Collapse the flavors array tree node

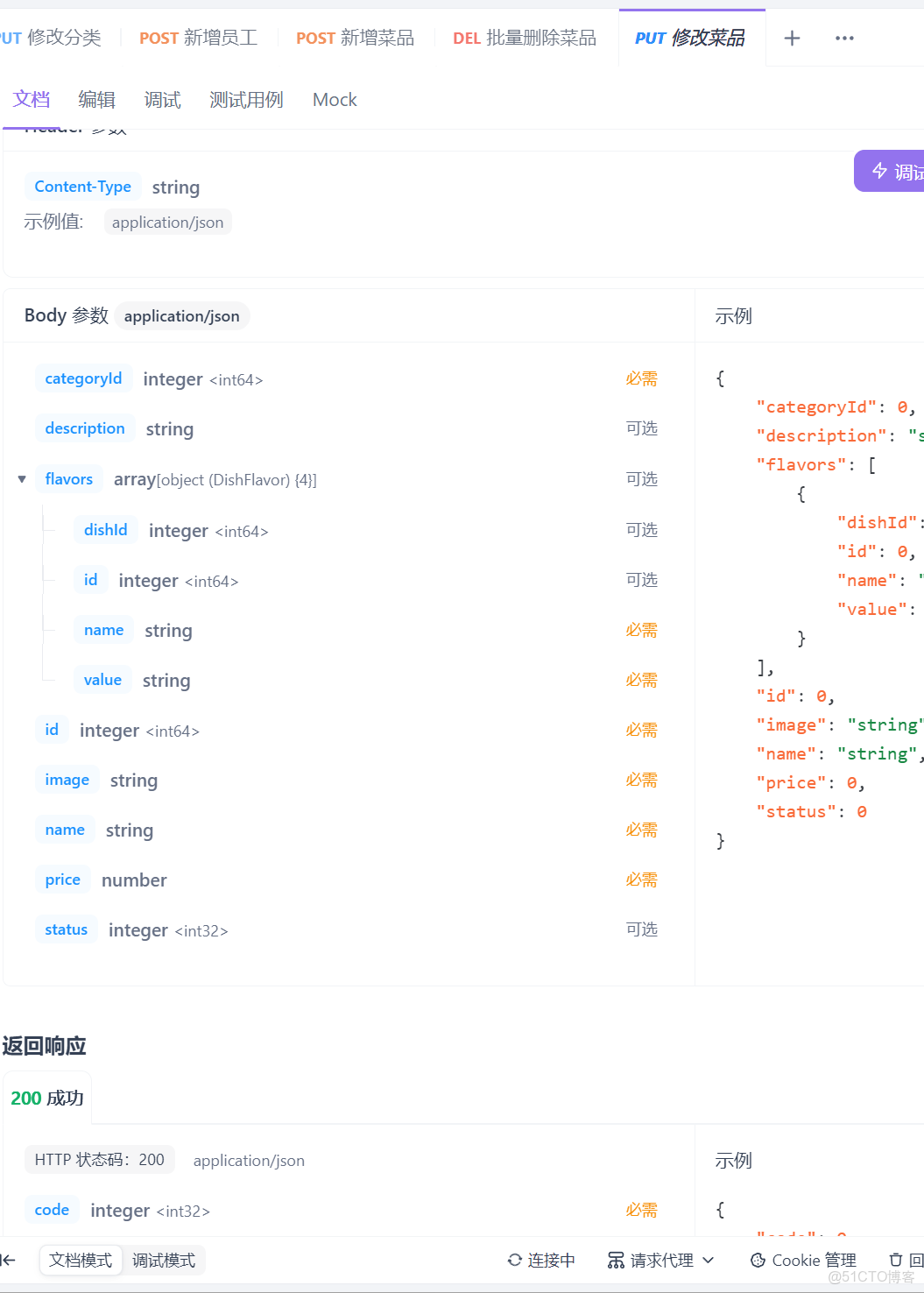point(22,479)
